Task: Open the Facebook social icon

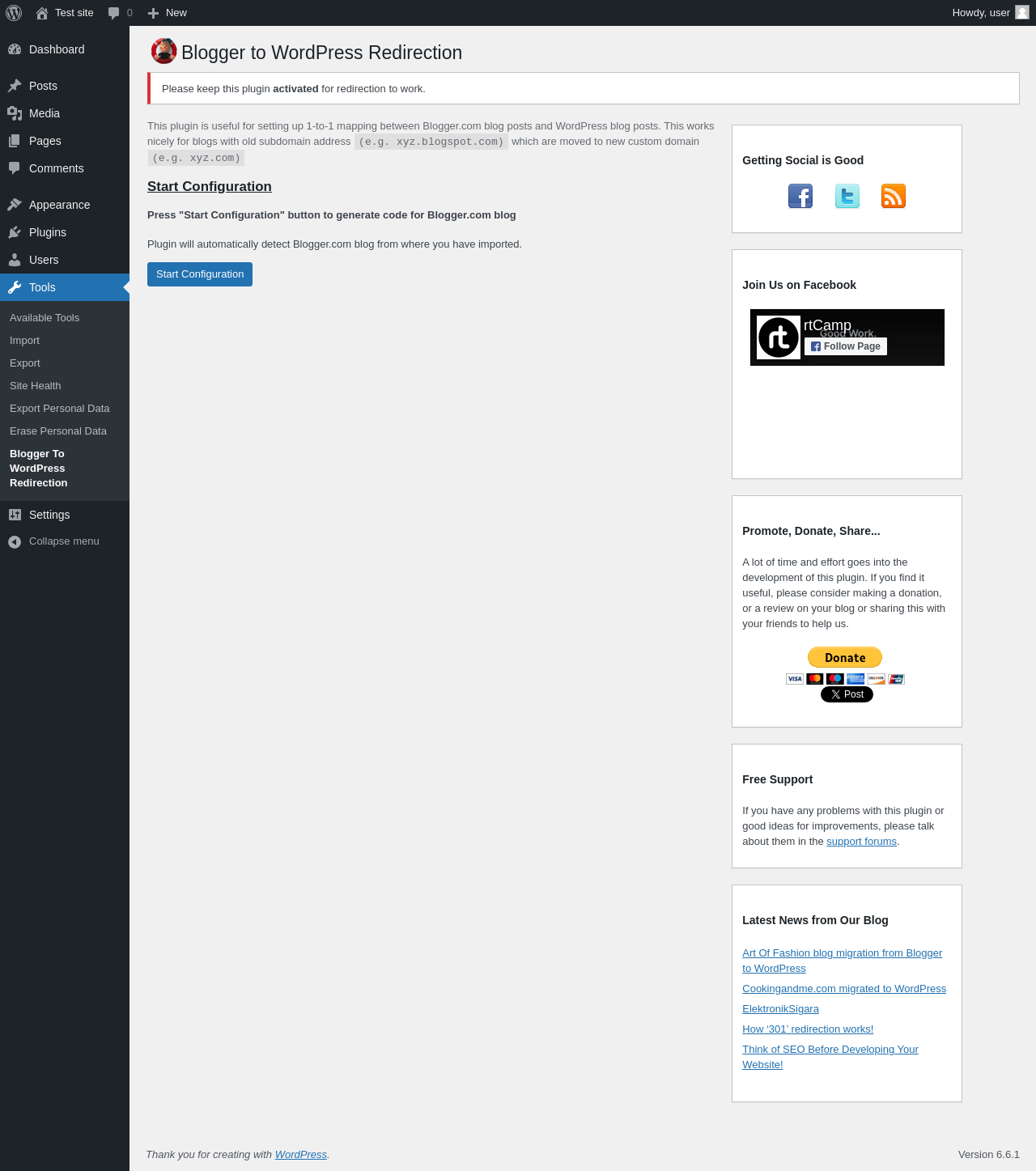Action: pos(800,196)
